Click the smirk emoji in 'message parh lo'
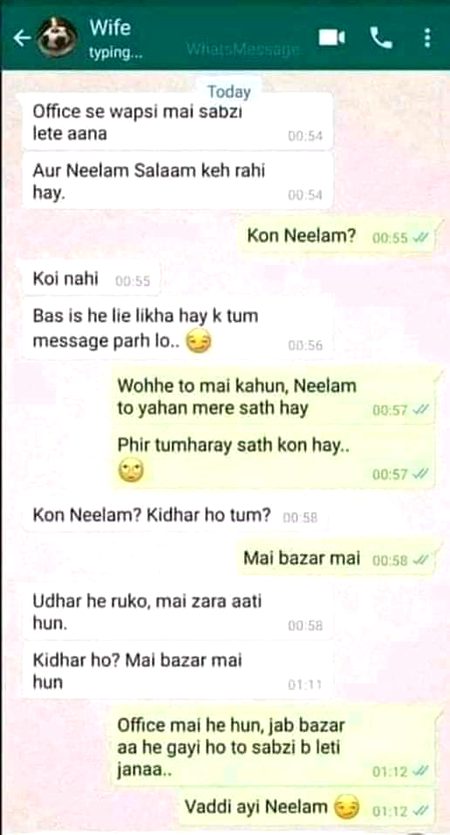 point(199,342)
